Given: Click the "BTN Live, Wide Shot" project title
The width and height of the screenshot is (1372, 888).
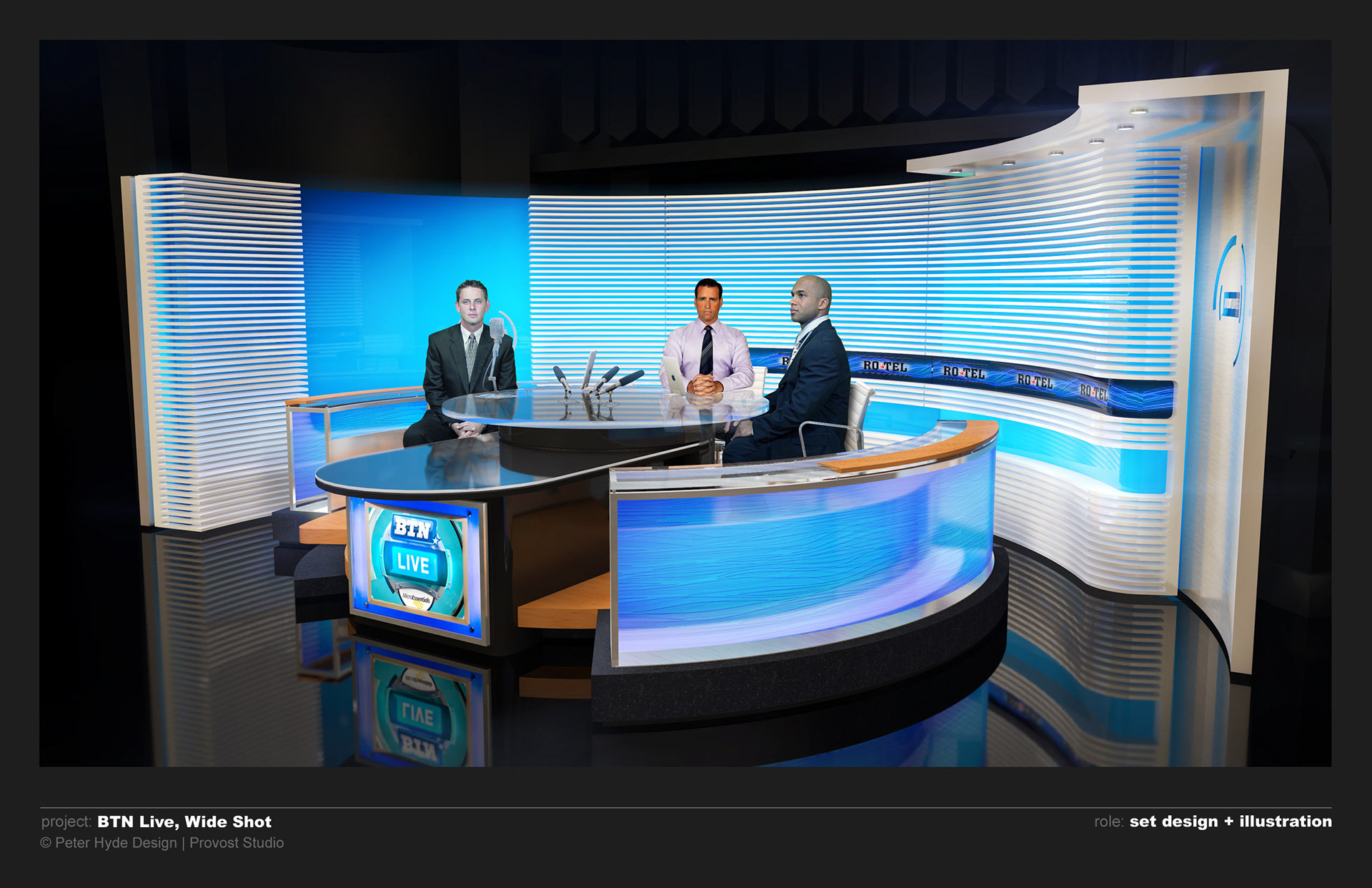Looking at the screenshot, I should click(184, 822).
